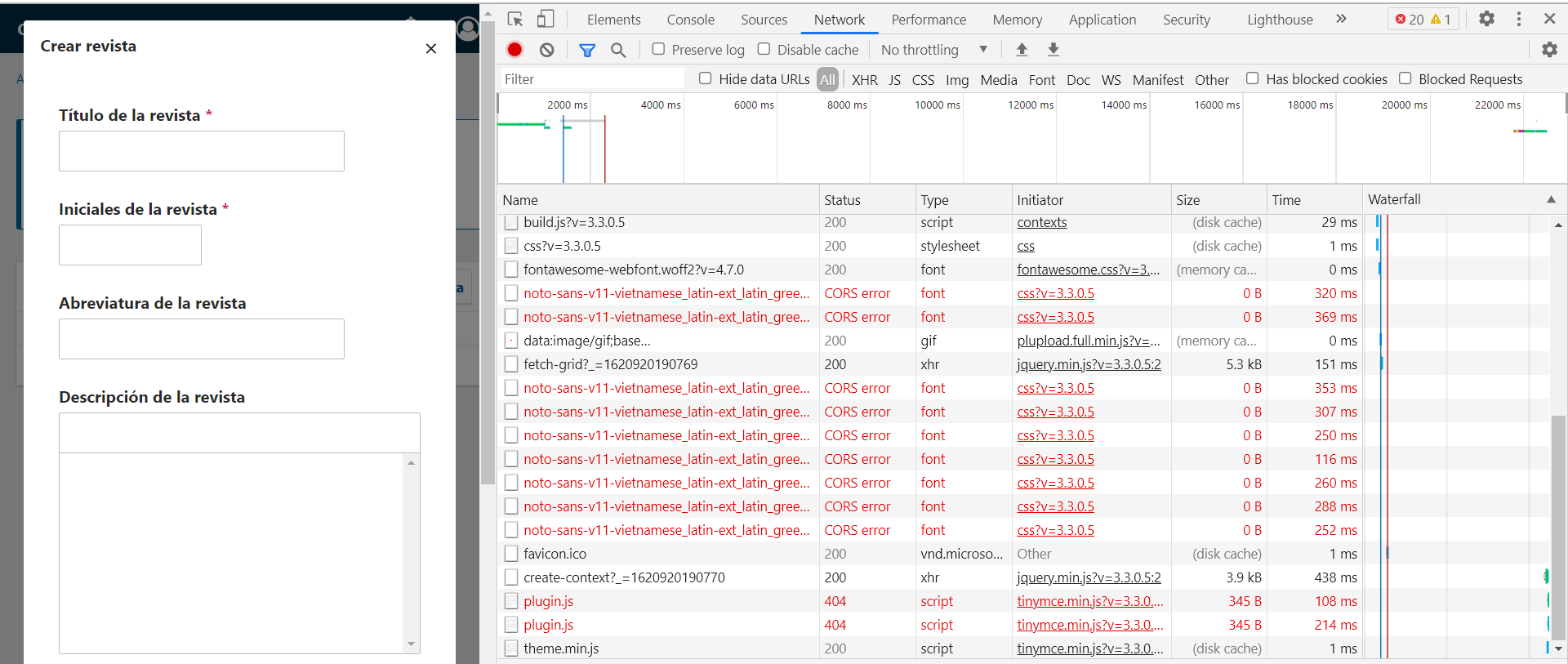Select fontawesome-webfont.woff2 request row
Viewport: 1568px width, 664px height.
click(1024, 270)
